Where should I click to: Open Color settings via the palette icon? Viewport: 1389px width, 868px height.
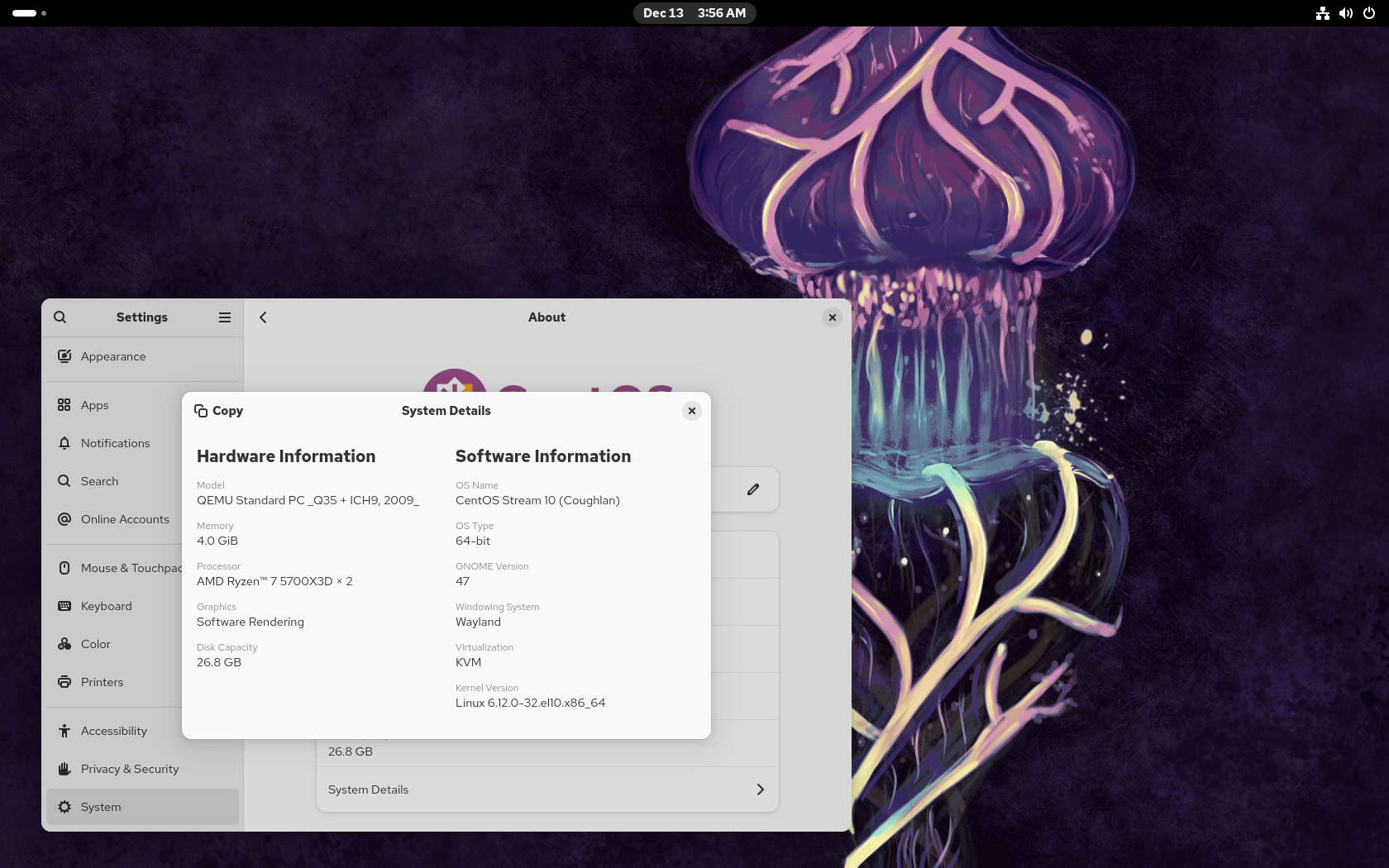(64, 644)
